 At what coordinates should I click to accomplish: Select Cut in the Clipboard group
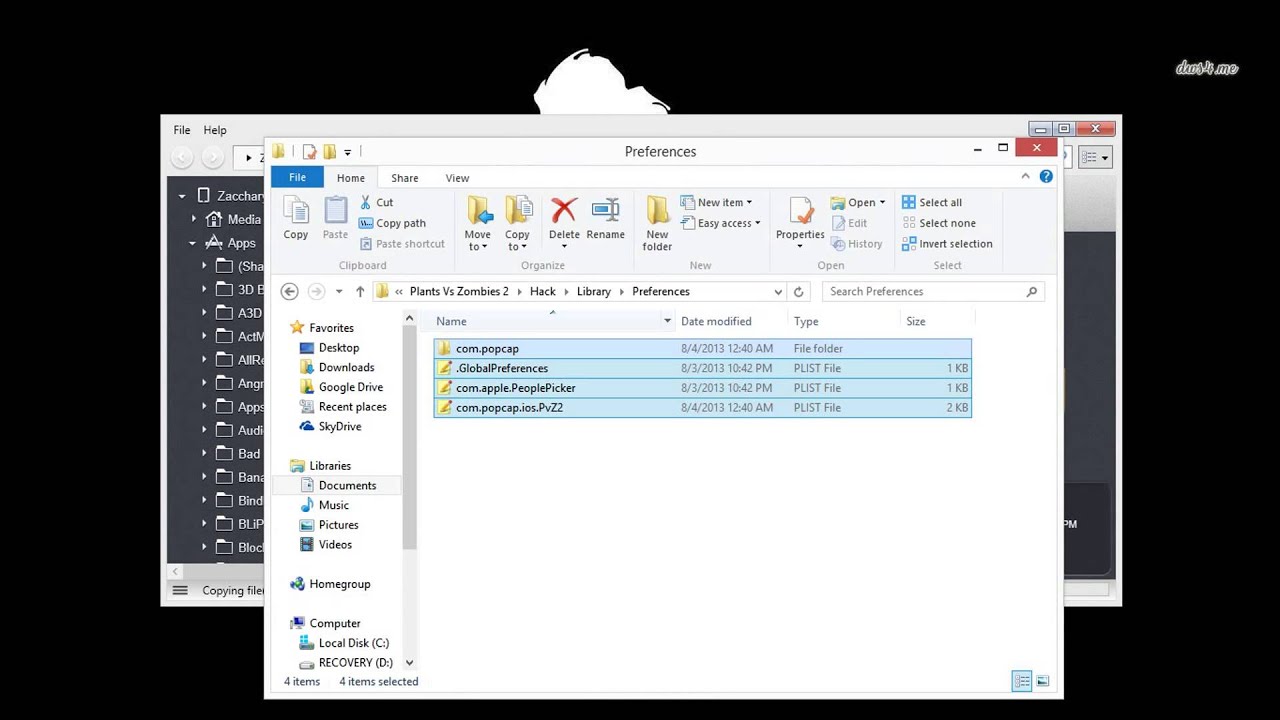click(376, 202)
